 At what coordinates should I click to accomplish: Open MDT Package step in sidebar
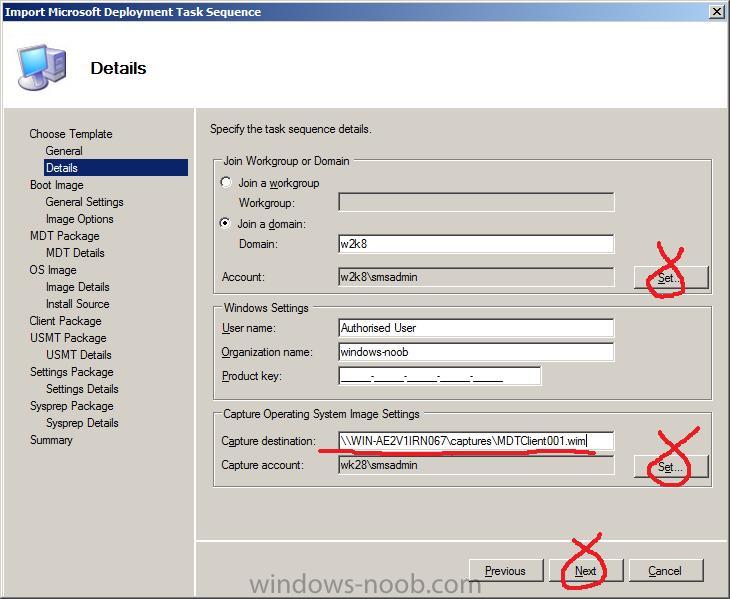(65, 236)
